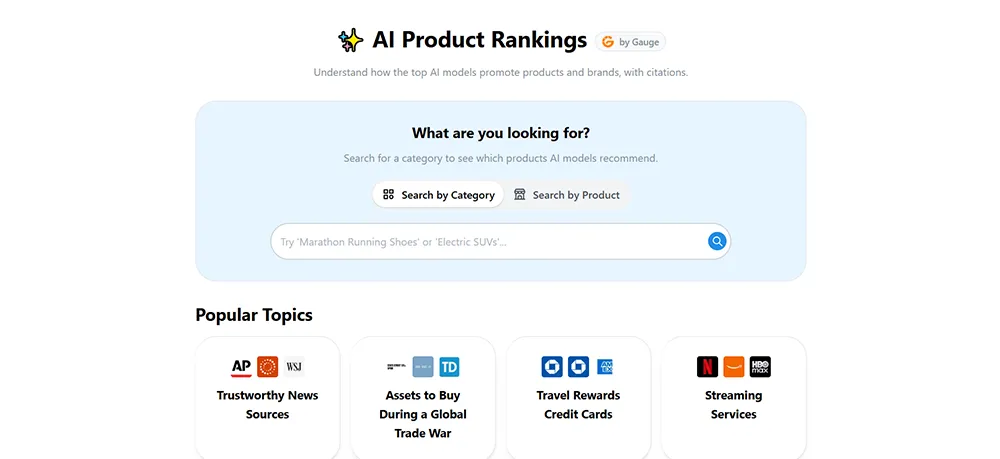Viewport: 1000px width, 459px height.
Task: Click the HBO Max logo icon
Action: coord(760,367)
